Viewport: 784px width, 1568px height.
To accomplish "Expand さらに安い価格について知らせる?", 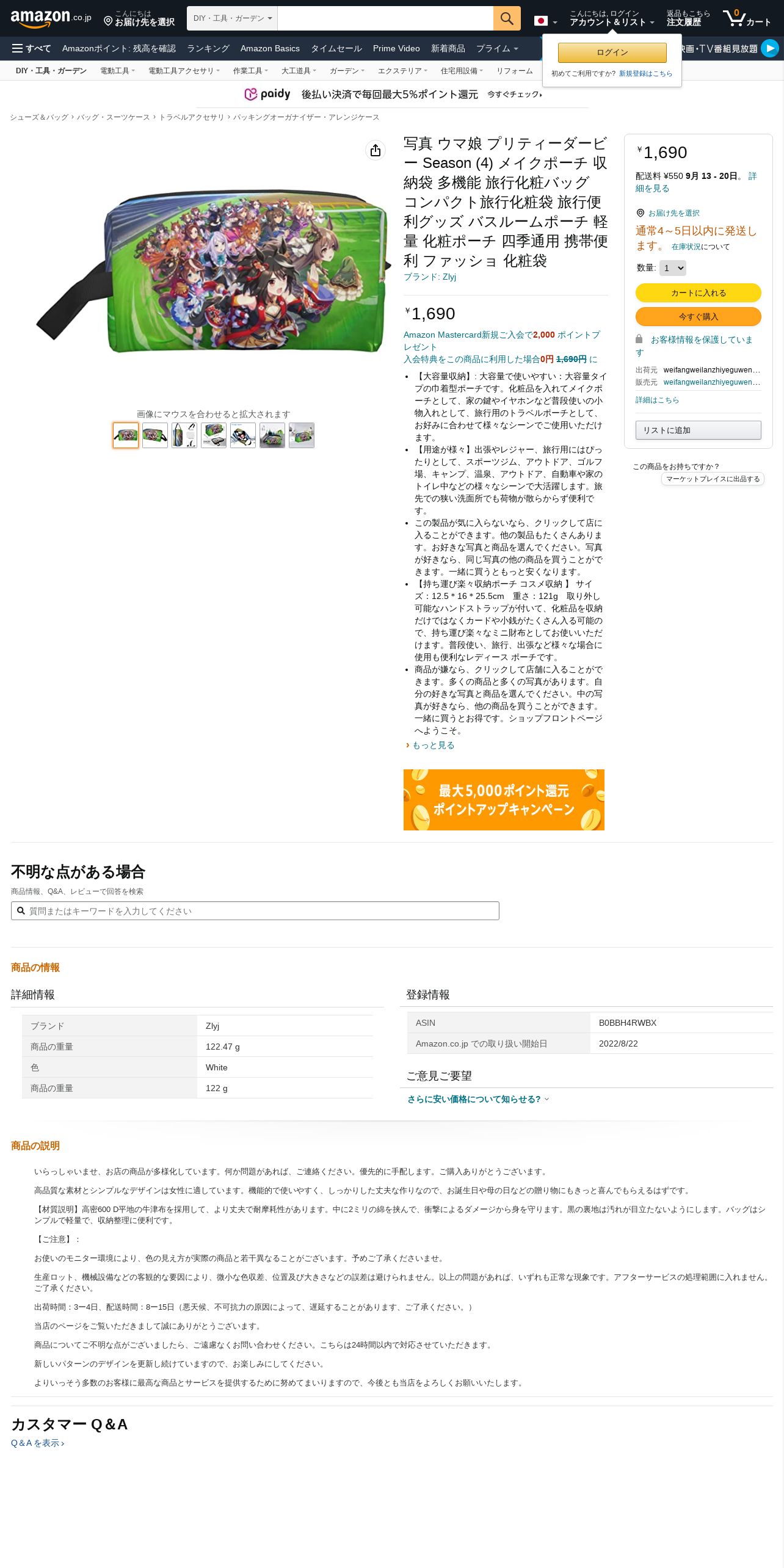I will tap(478, 1099).
